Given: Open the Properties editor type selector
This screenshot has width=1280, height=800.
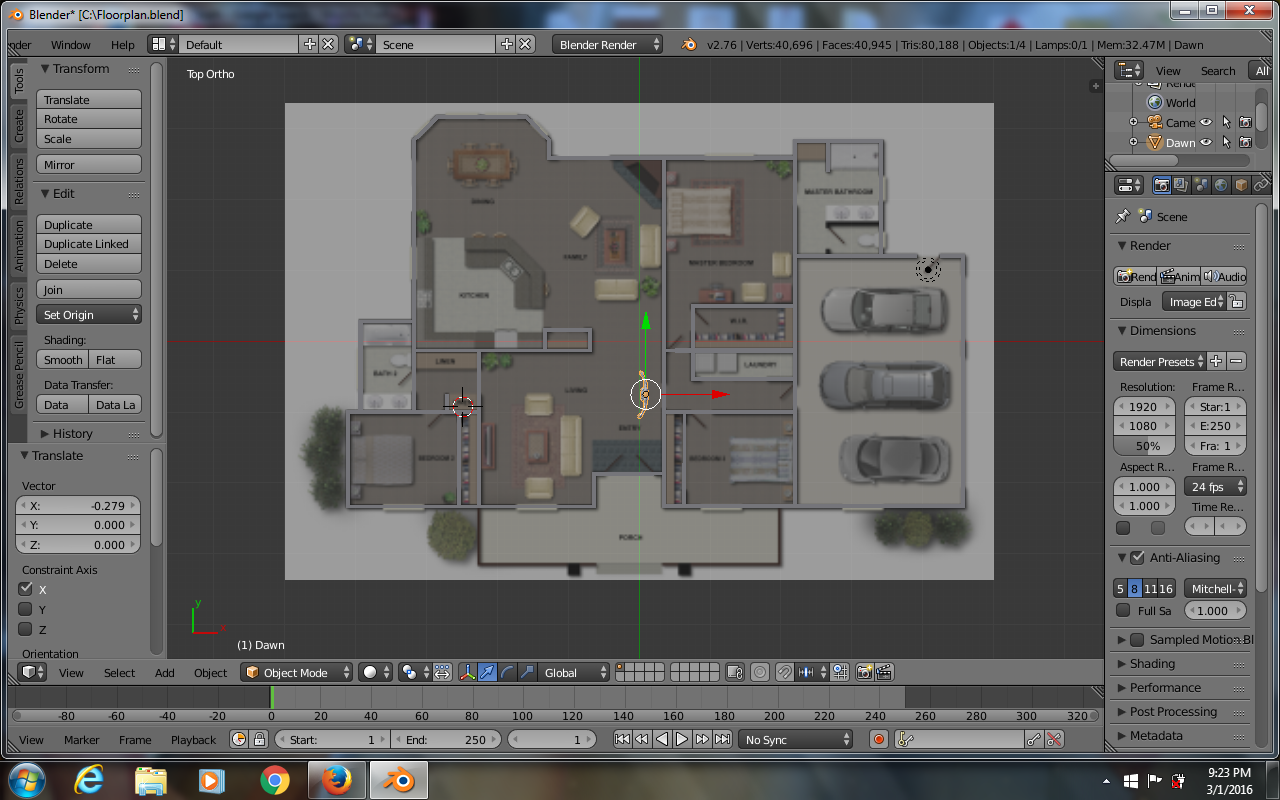Looking at the screenshot, I should [1130, 185].
